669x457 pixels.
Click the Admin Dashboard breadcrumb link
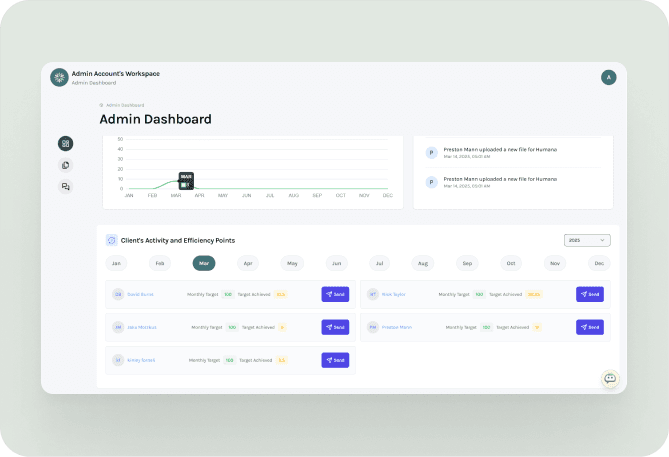coord(125,105)
